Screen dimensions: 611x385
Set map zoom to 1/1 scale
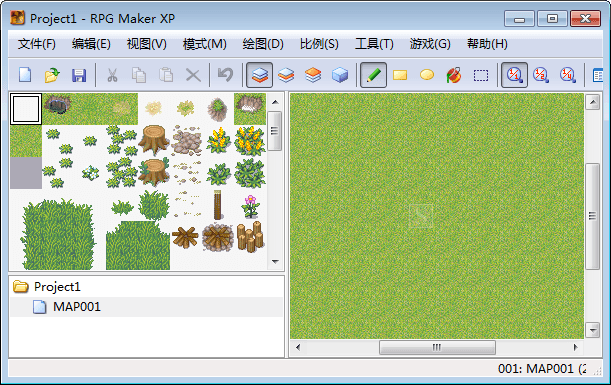click(514, 75)
